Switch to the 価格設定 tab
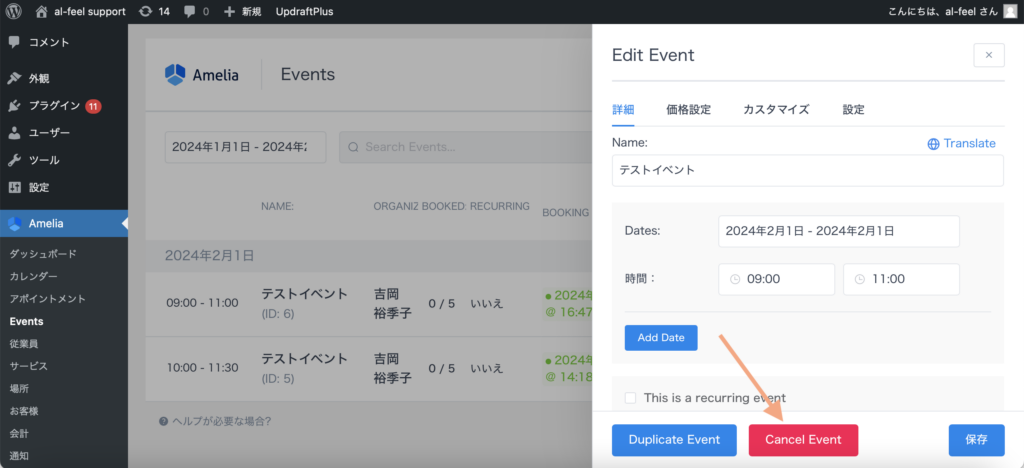The width and height of the screenshot is (1024, 468). (x=688, y=110)
